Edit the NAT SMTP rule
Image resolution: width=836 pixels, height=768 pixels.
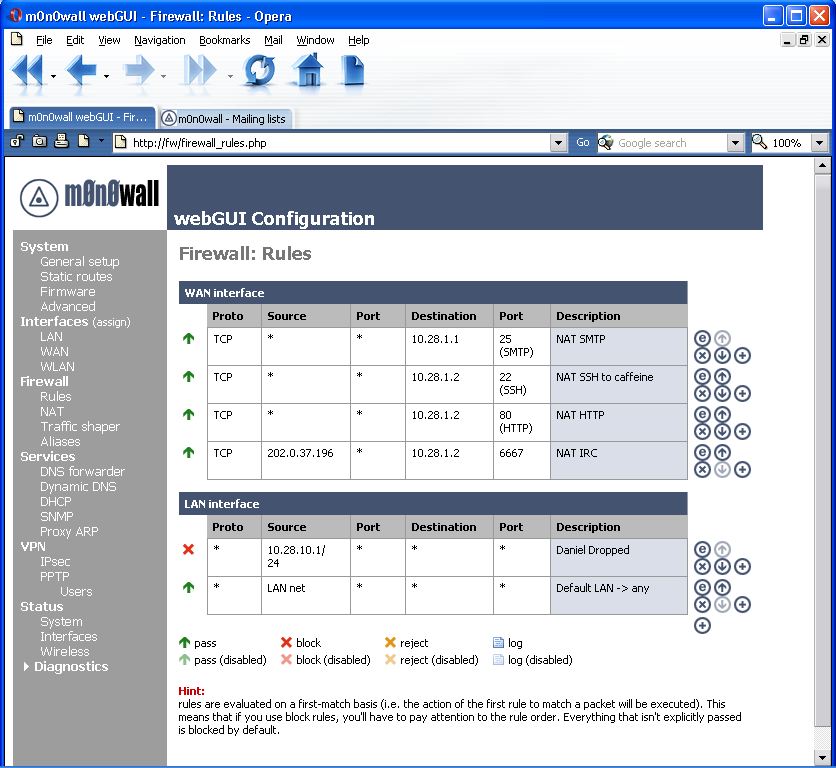(x=702, y=339)
